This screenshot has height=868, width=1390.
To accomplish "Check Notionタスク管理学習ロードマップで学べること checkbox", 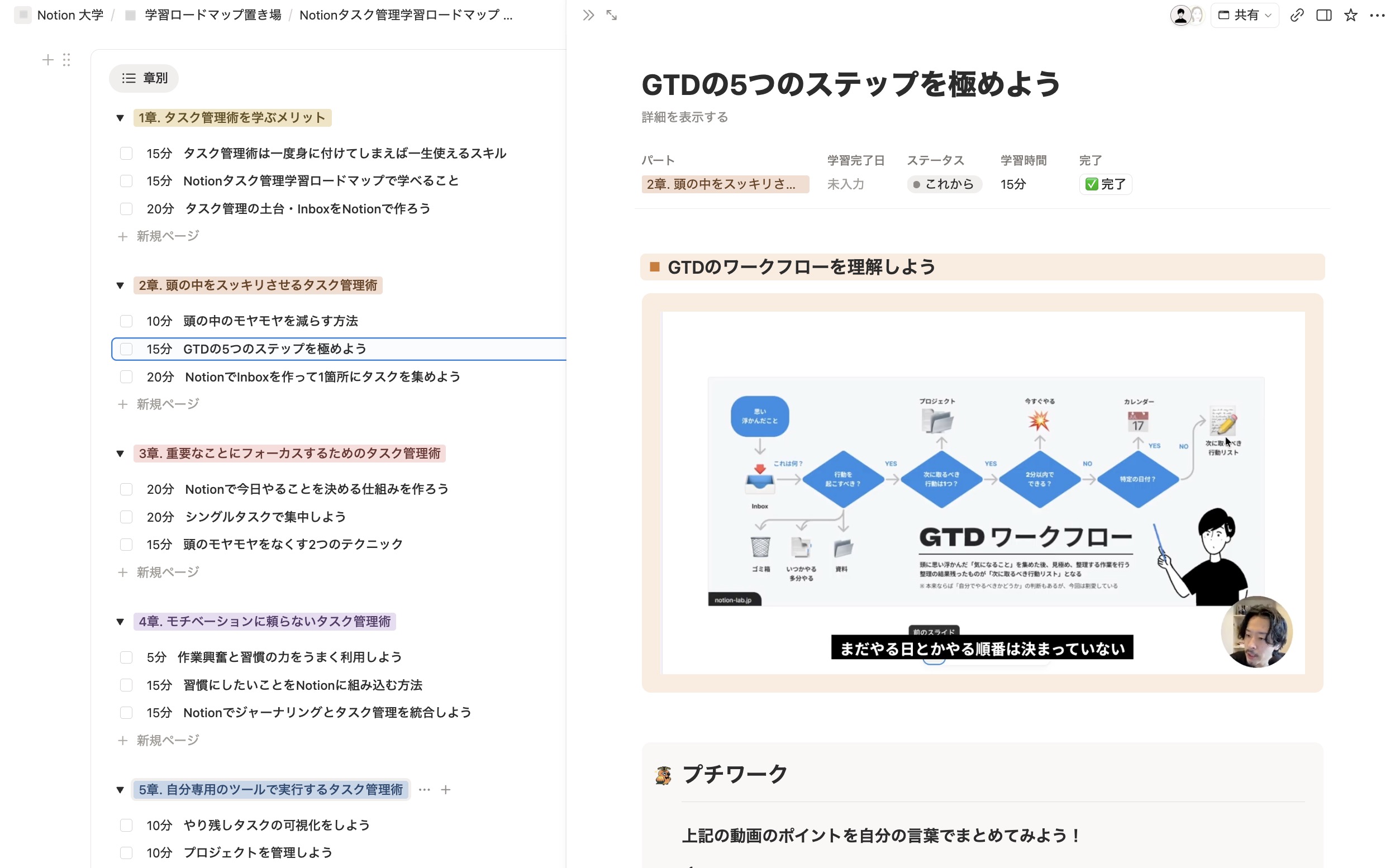I will click(x=126, y=181).
